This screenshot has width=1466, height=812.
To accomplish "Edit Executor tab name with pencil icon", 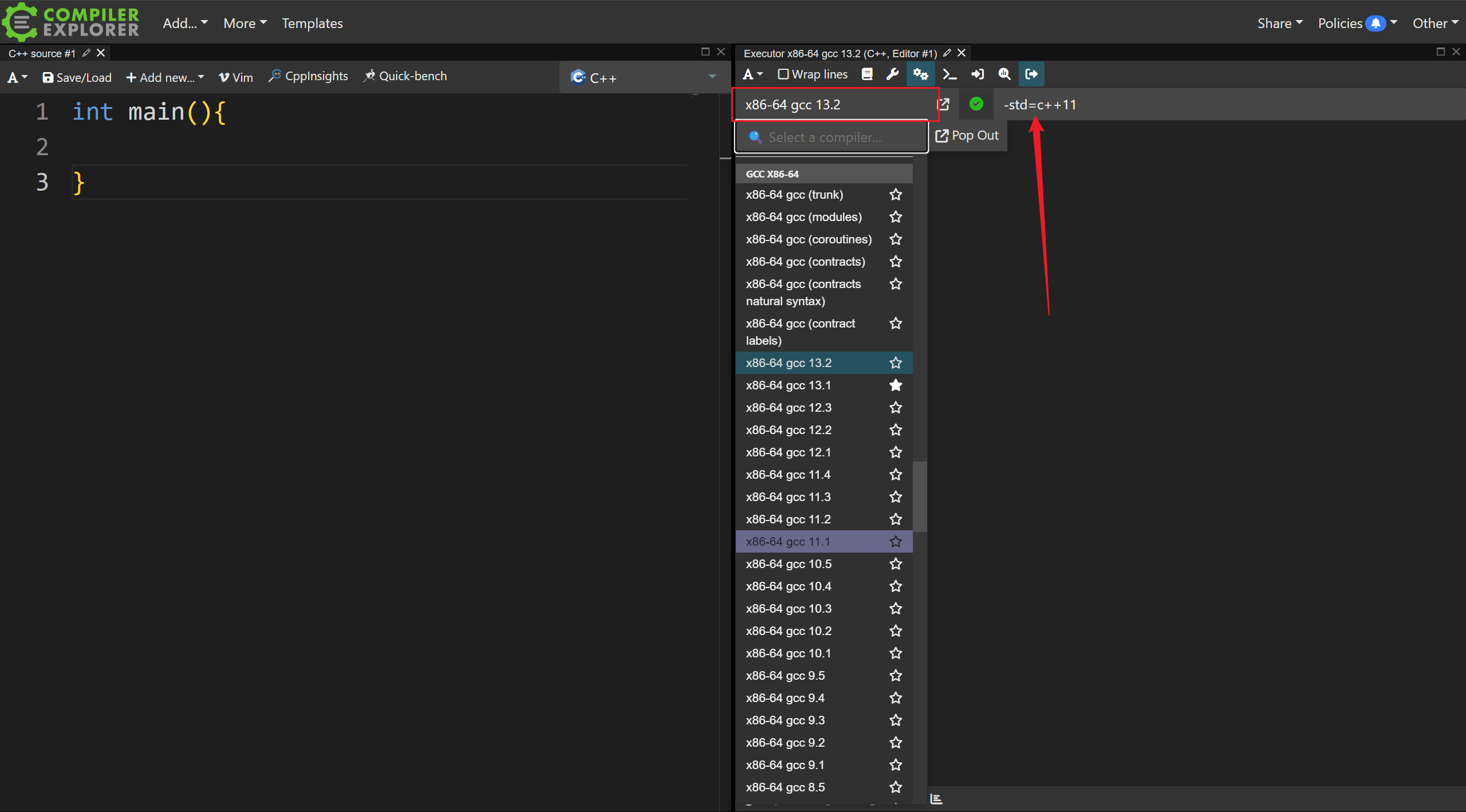I will [x=947, y=53].
